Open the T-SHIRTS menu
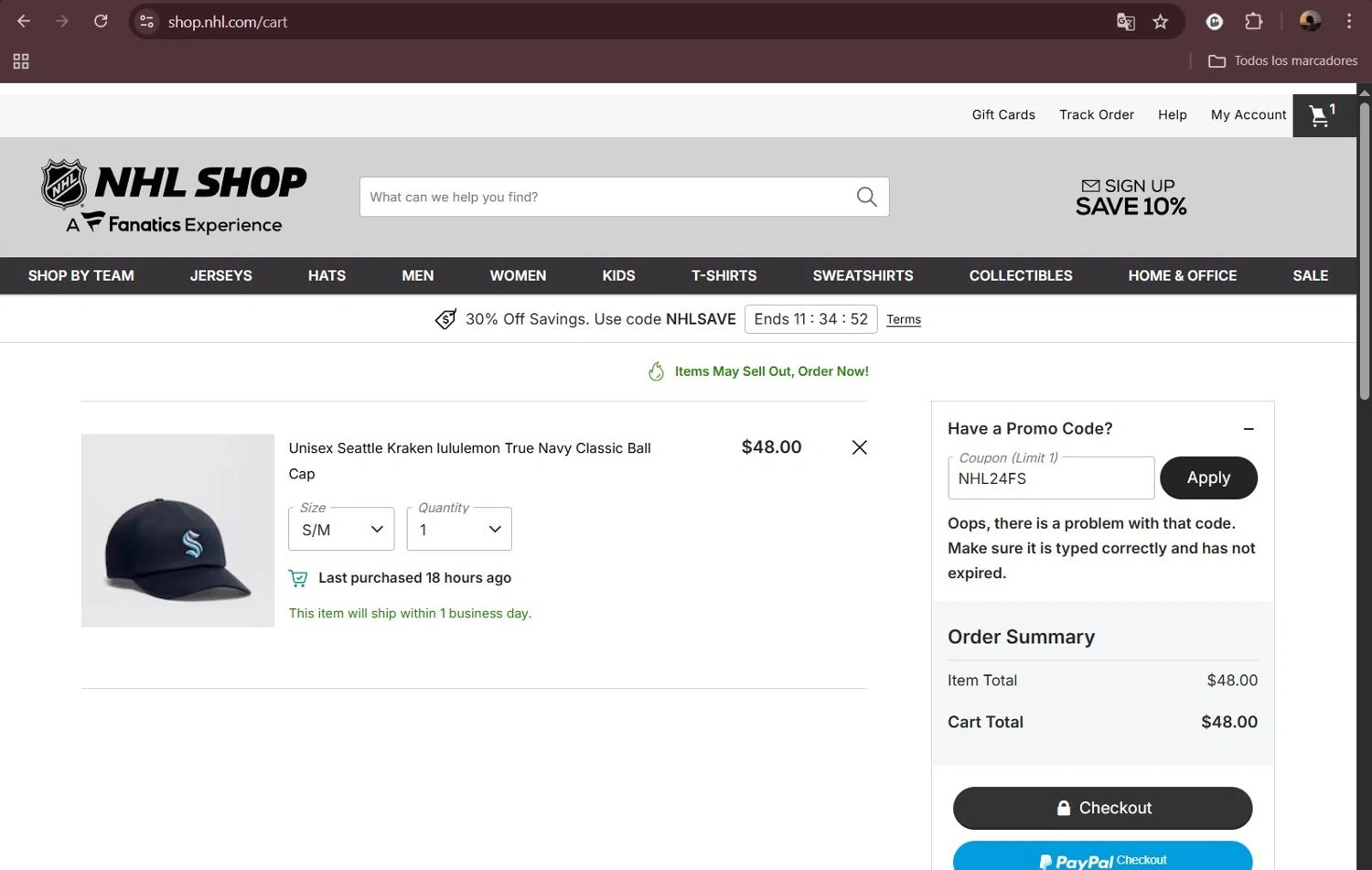 [x=724, y=275]
